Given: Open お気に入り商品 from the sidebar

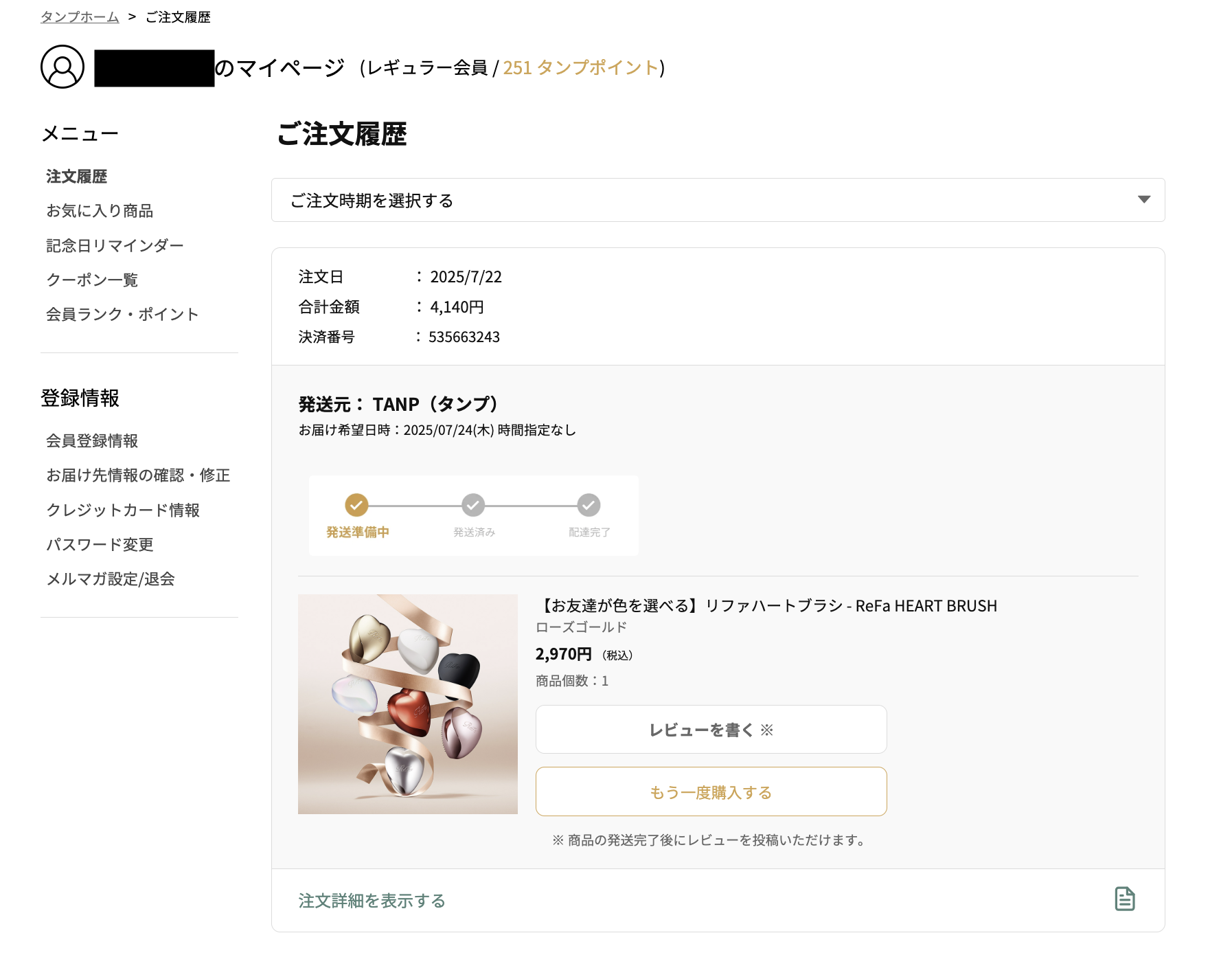Looking at the screenshot, I should point(100,211).
